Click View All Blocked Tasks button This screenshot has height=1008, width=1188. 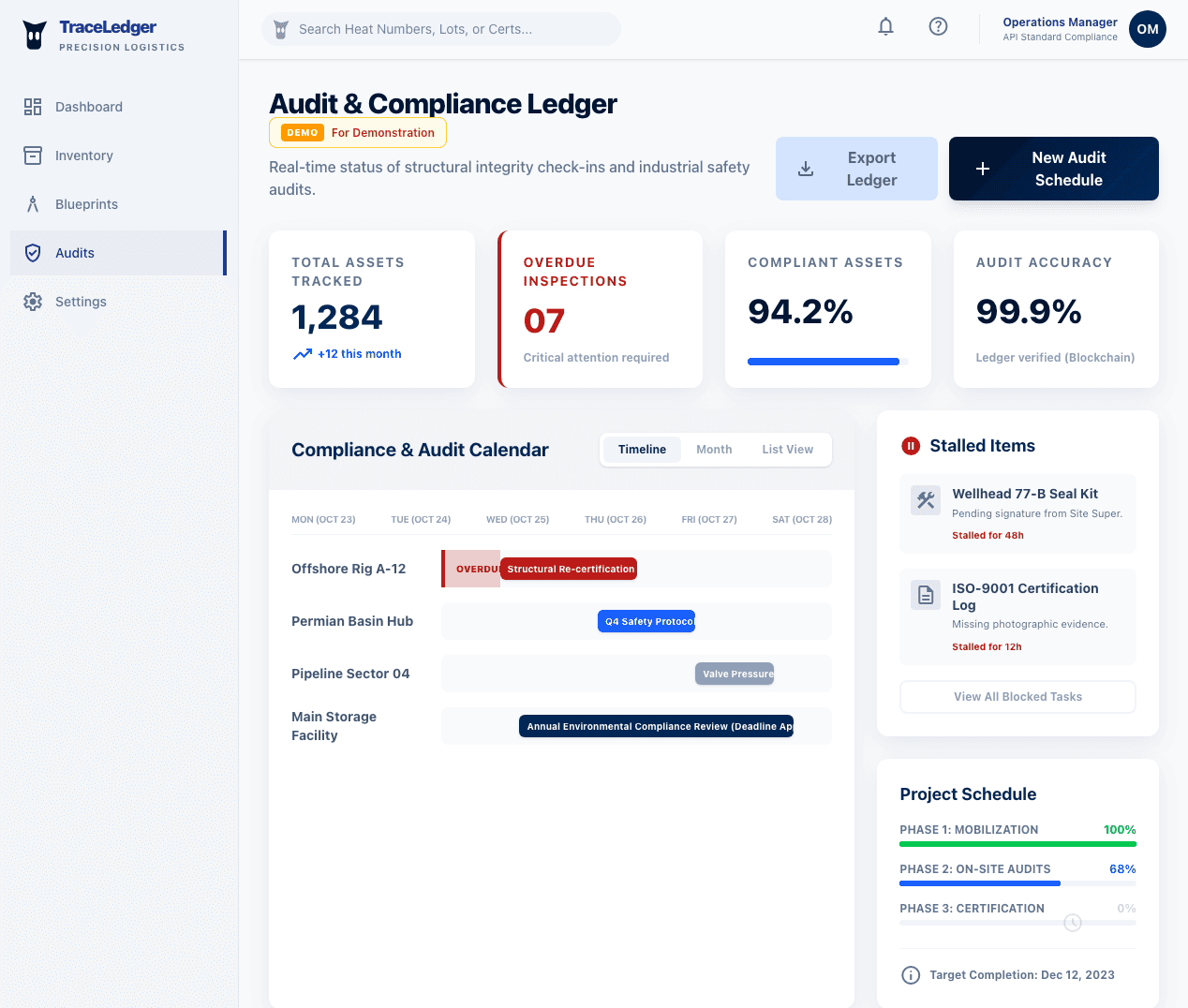1017,697
